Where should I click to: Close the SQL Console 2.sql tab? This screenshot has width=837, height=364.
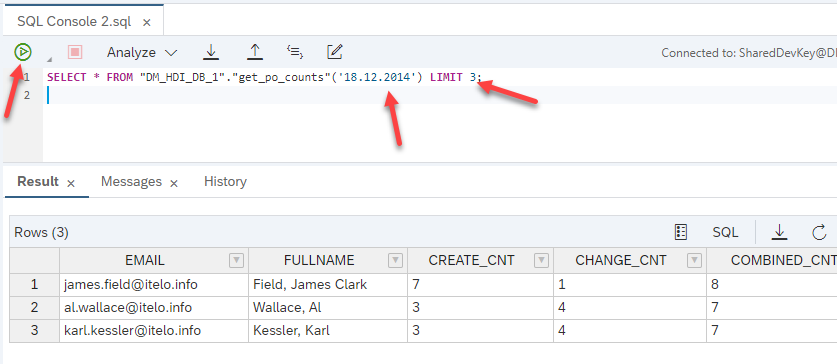click(x=147, y=22)
